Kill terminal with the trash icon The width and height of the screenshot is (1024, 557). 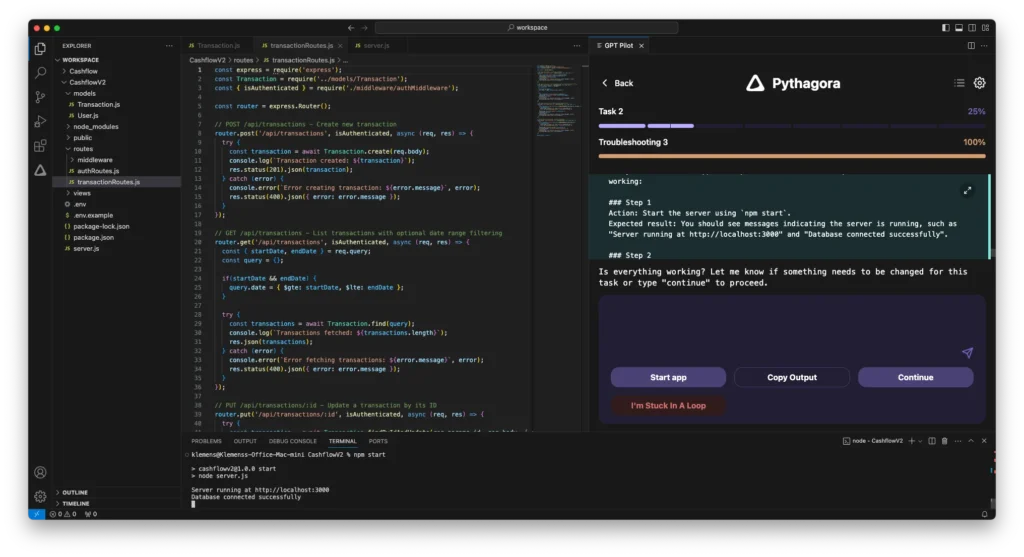[x=945, y=441]
